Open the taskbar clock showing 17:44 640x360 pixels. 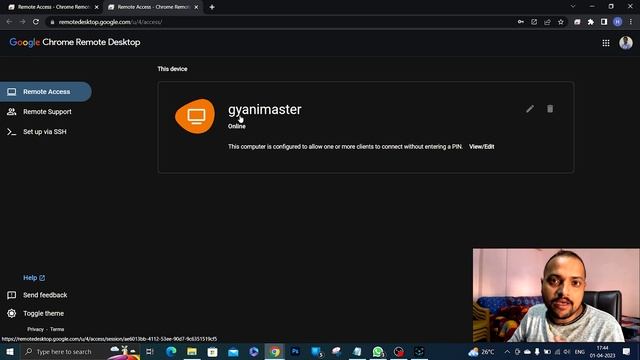click(x=602, y=351)
